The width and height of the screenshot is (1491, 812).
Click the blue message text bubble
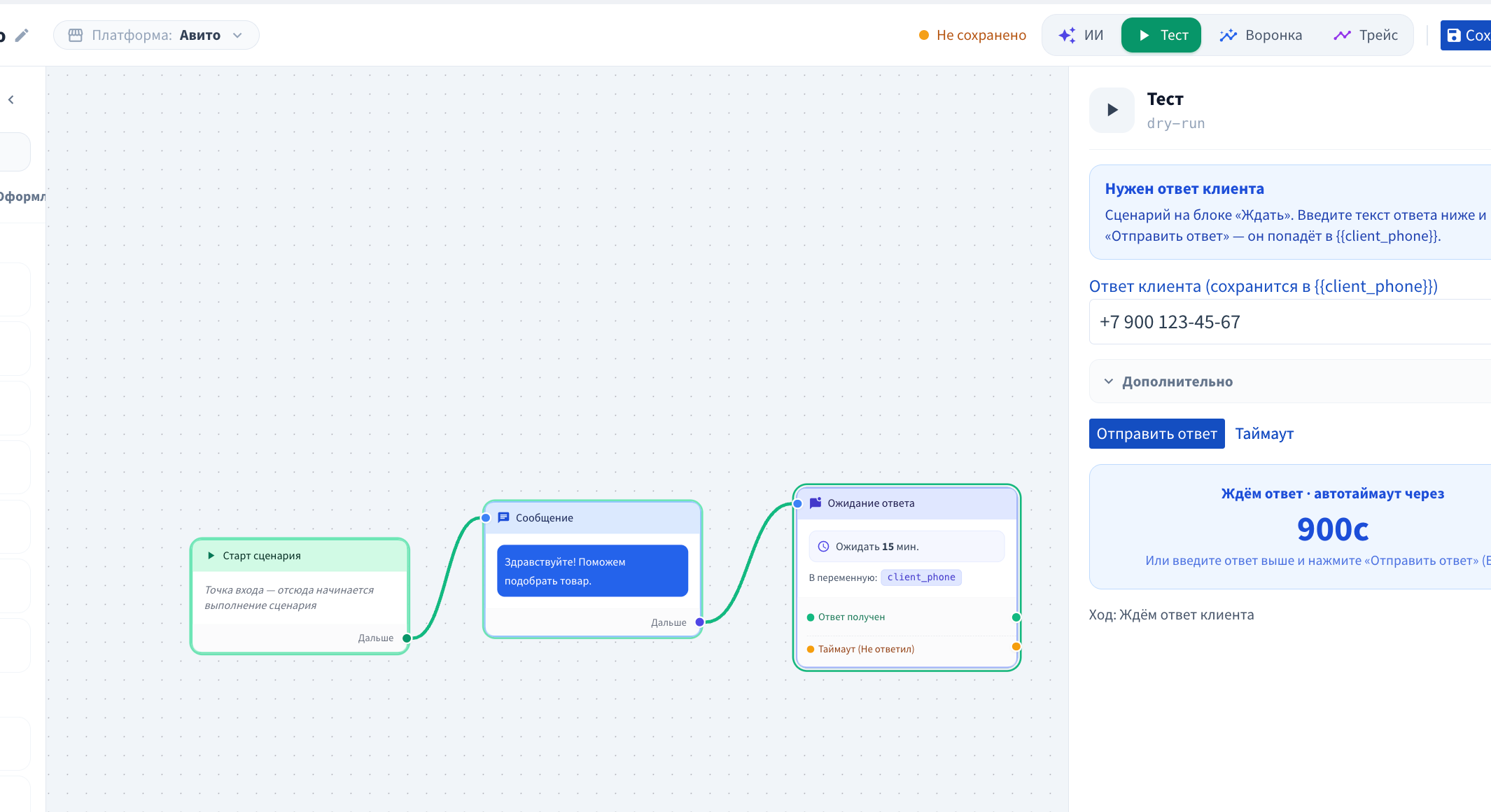coord(592,571)
